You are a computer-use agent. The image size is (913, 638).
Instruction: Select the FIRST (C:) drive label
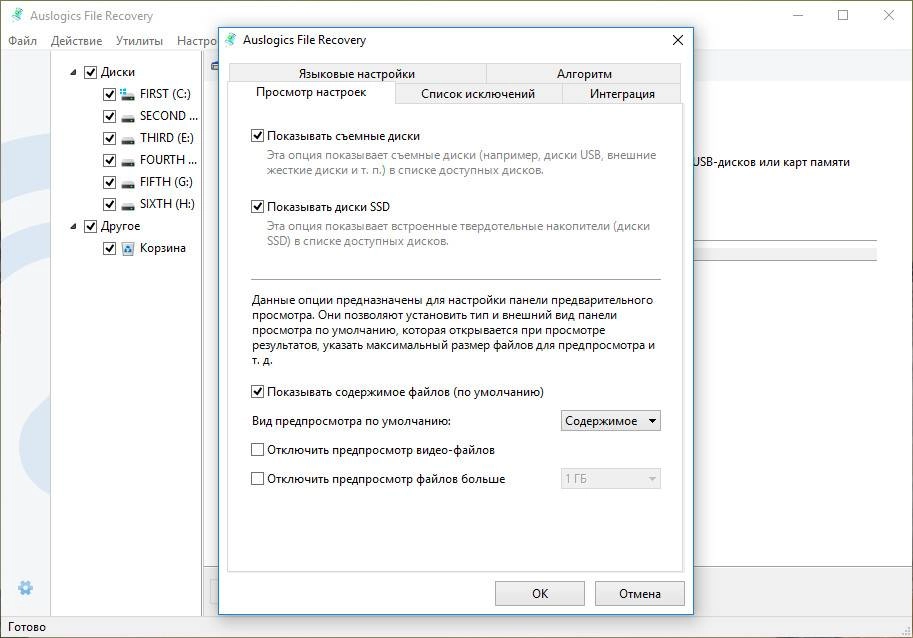click(x=165, y=94)
